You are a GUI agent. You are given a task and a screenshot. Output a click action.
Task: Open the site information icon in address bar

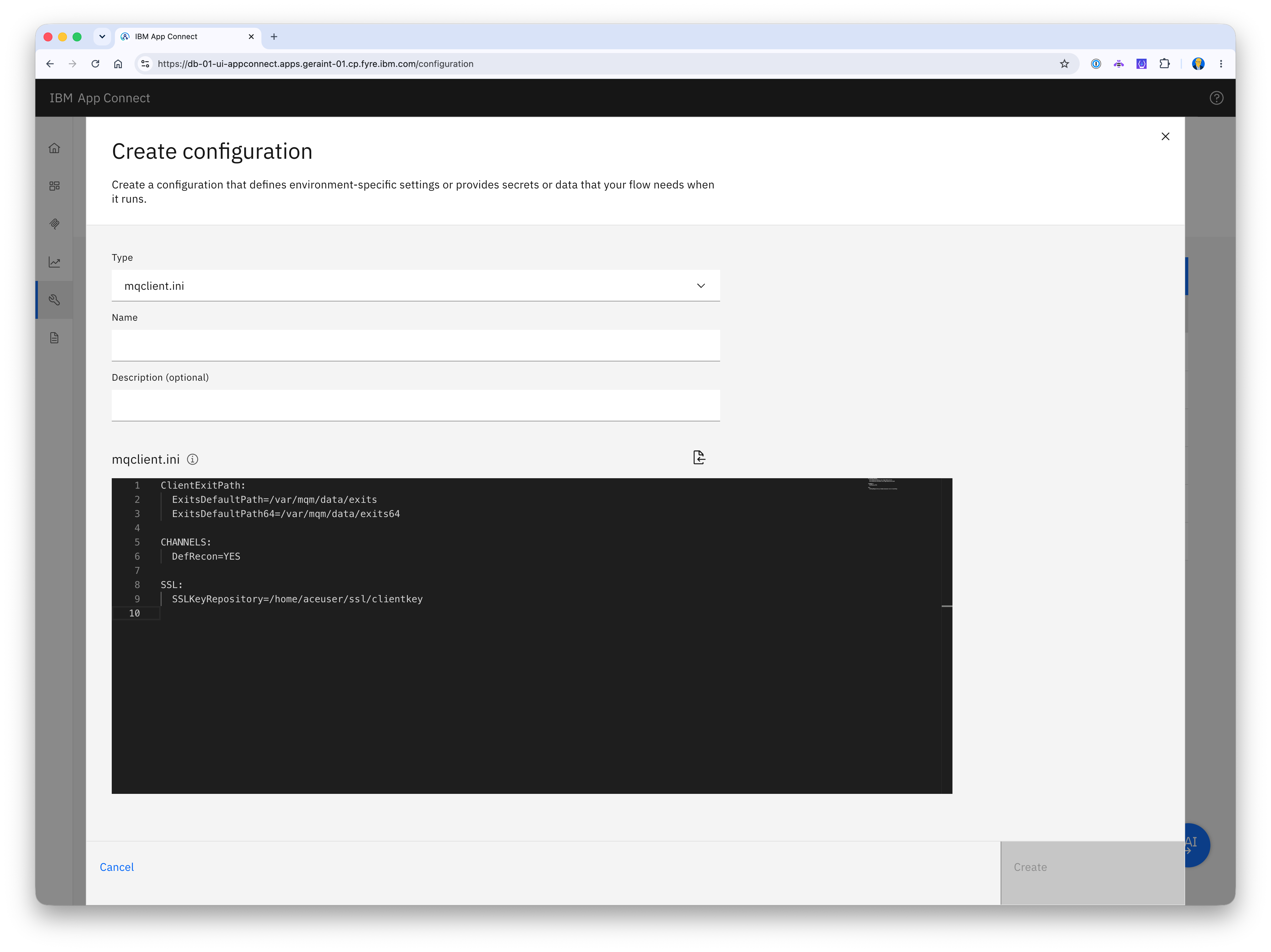click(x=145, y=64)
